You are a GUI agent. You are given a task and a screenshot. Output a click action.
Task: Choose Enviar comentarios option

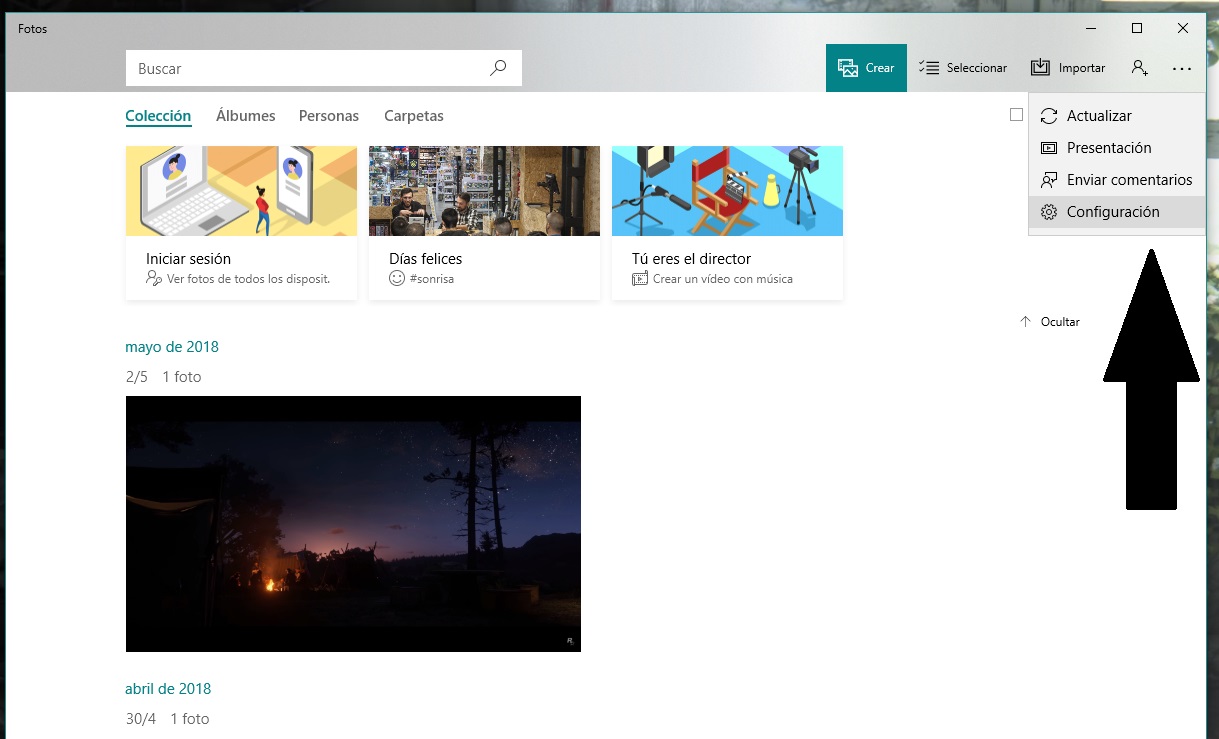tap(1128, 180)
